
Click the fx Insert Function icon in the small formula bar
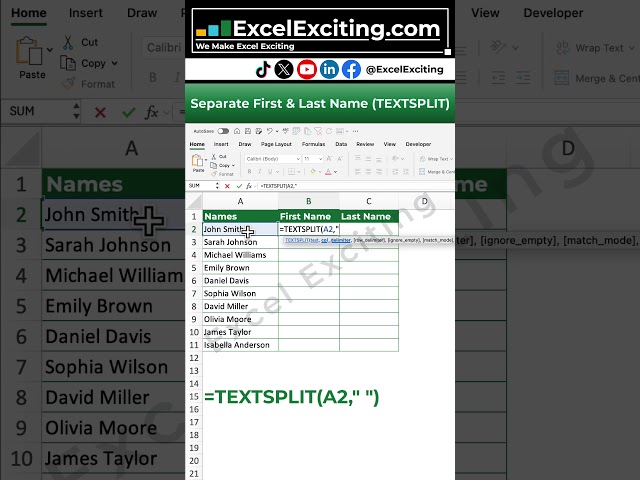249,186
